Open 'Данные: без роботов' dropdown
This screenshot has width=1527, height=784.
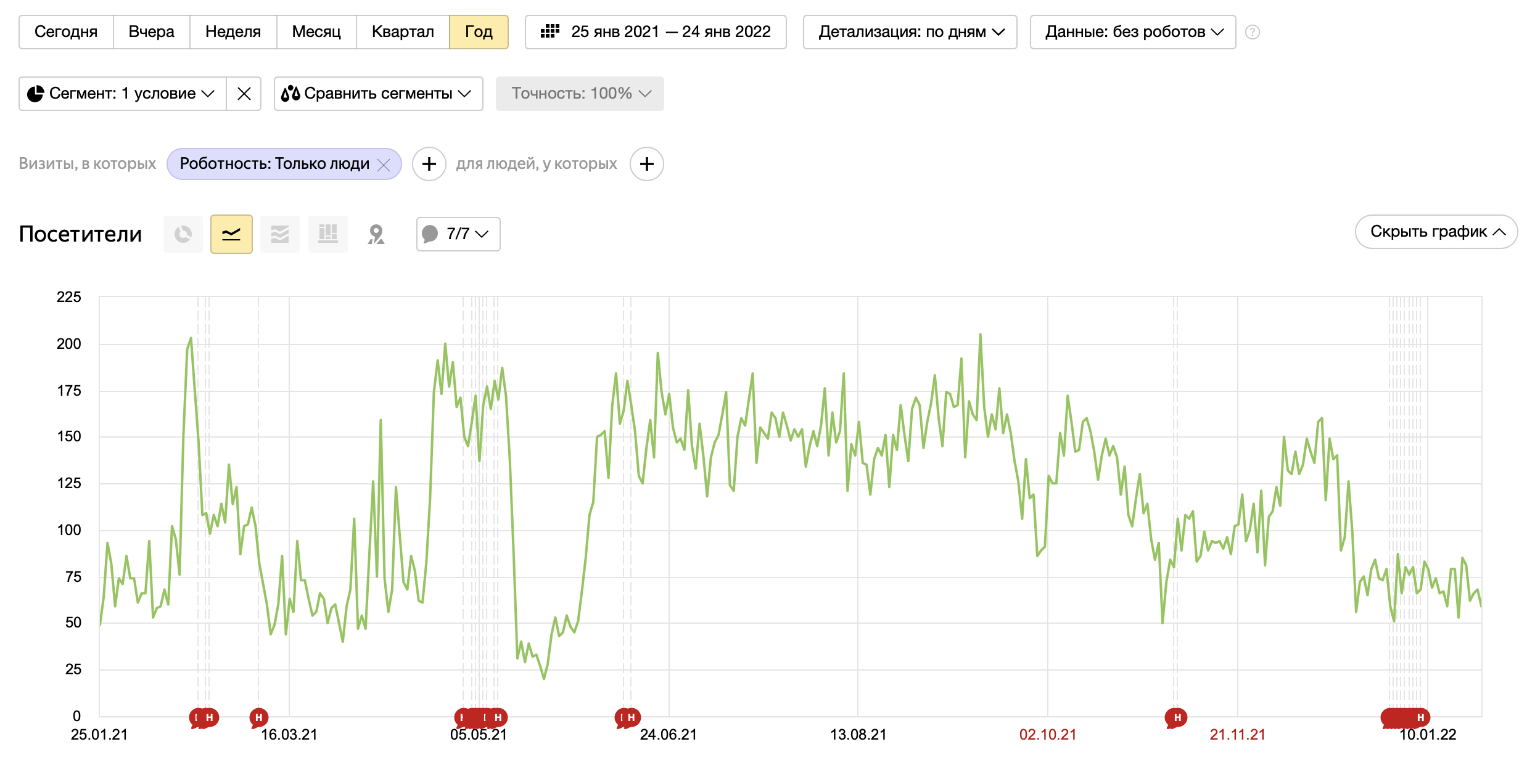pyautogui.click(x=1133, y=32)
